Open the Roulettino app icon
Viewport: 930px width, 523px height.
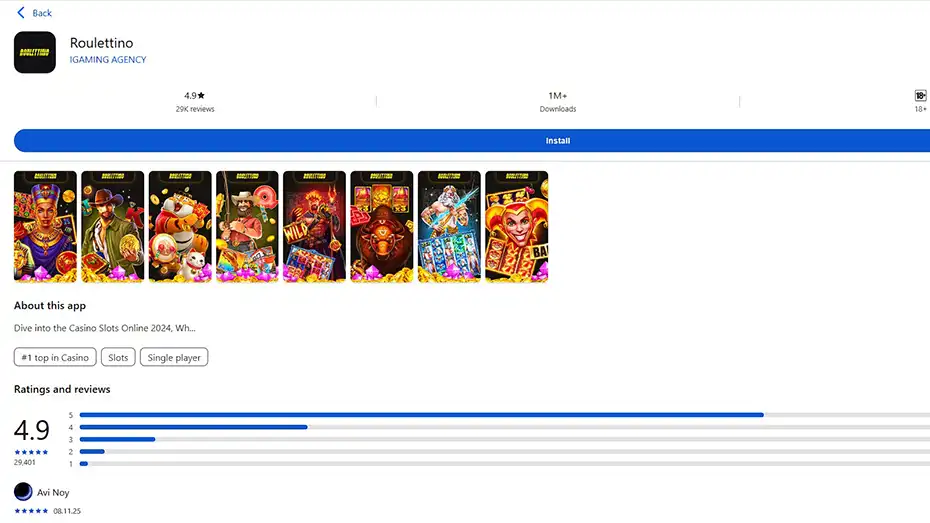[x=35, y=52]
